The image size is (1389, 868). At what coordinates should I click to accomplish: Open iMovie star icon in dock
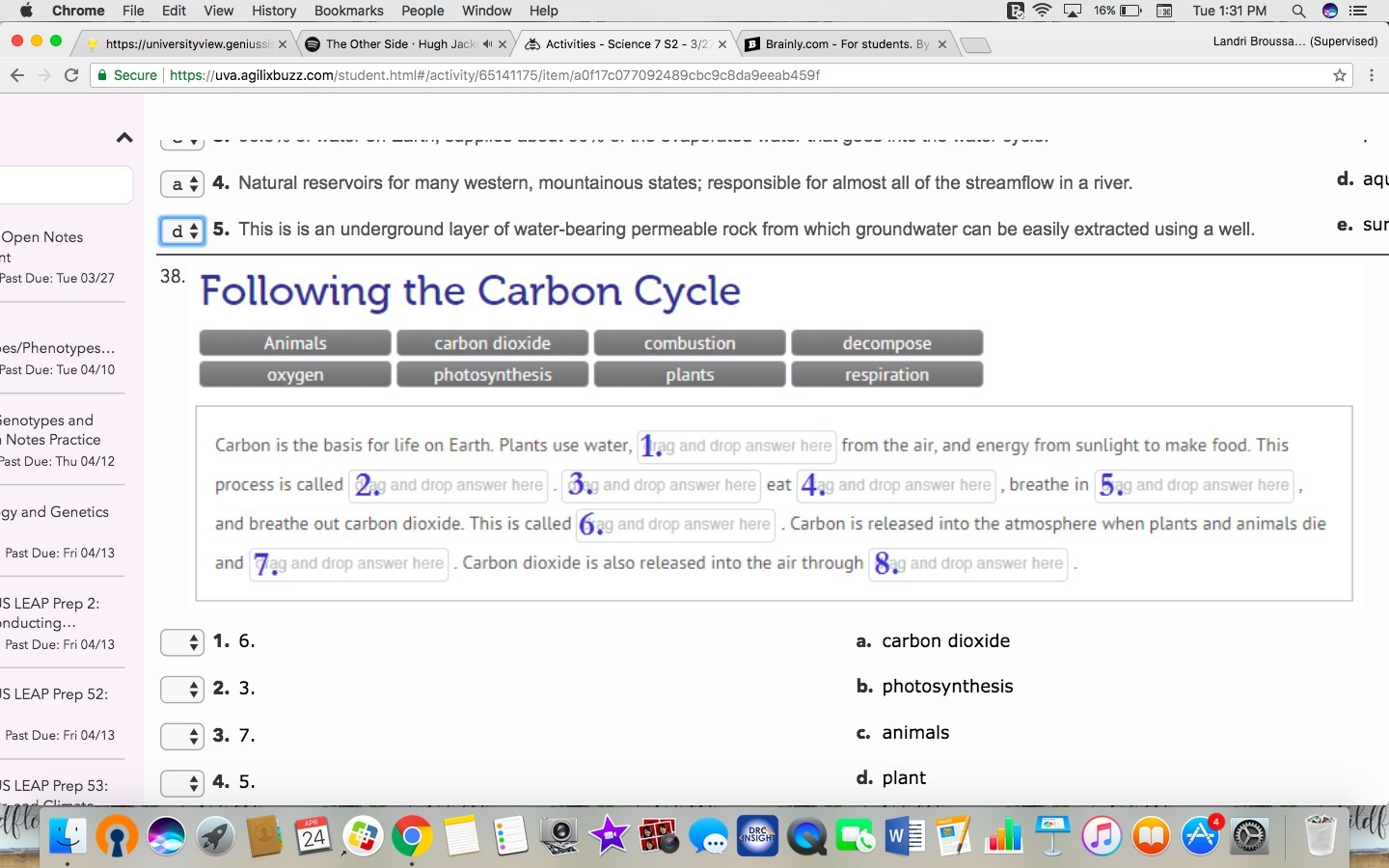[610, 835]
